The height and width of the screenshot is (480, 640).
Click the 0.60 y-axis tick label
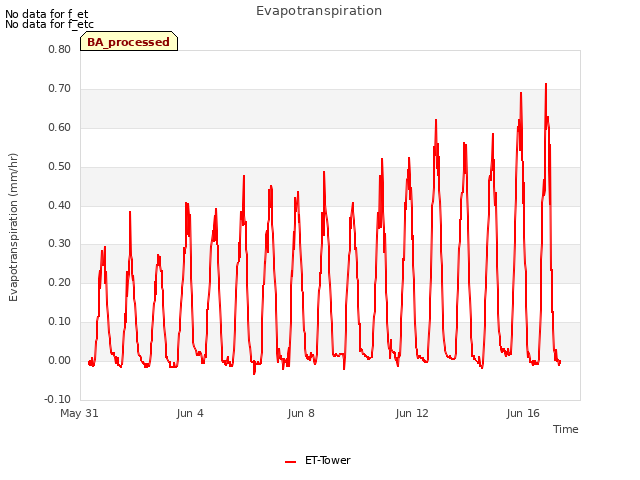(x=60, y=127)
